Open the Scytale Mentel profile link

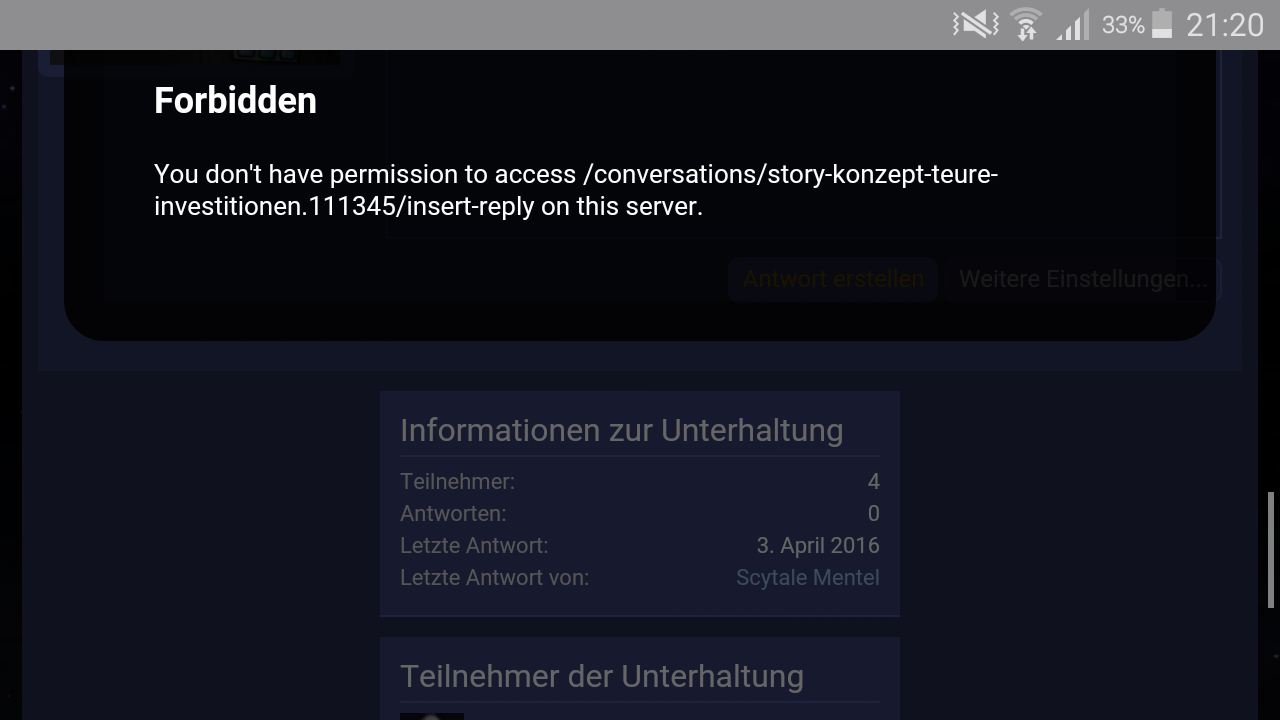click(808, 577)
